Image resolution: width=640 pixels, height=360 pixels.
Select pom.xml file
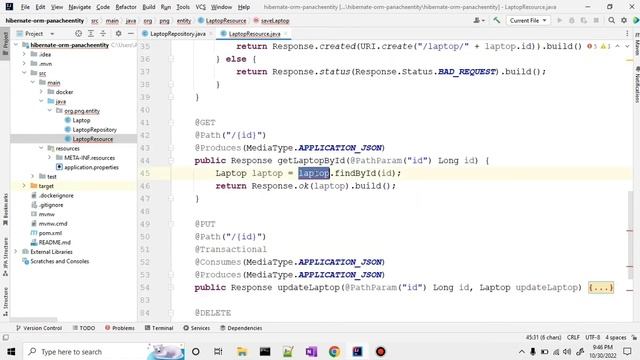coord(50,233)
